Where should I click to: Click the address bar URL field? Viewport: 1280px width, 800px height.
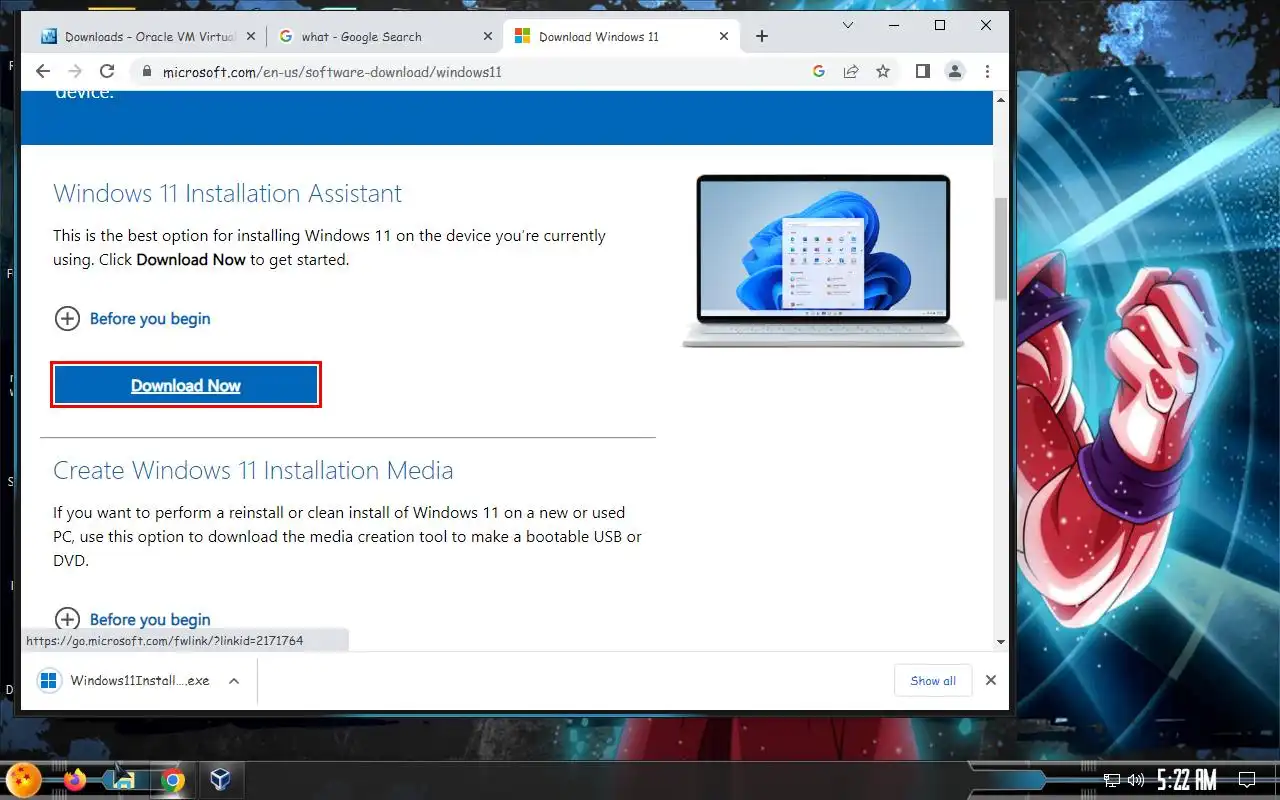pyautogui.click(x=469, y=72)
